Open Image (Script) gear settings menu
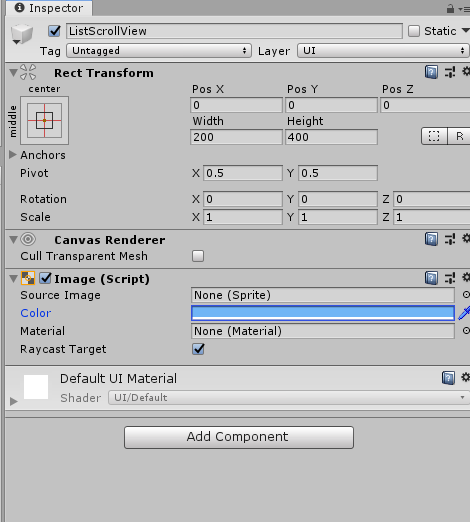 tap(466, 277)
